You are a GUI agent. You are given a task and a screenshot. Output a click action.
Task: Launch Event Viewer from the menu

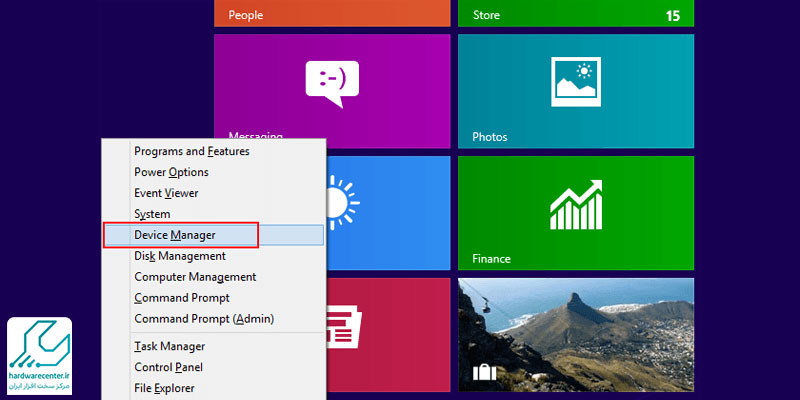[166, 193]
